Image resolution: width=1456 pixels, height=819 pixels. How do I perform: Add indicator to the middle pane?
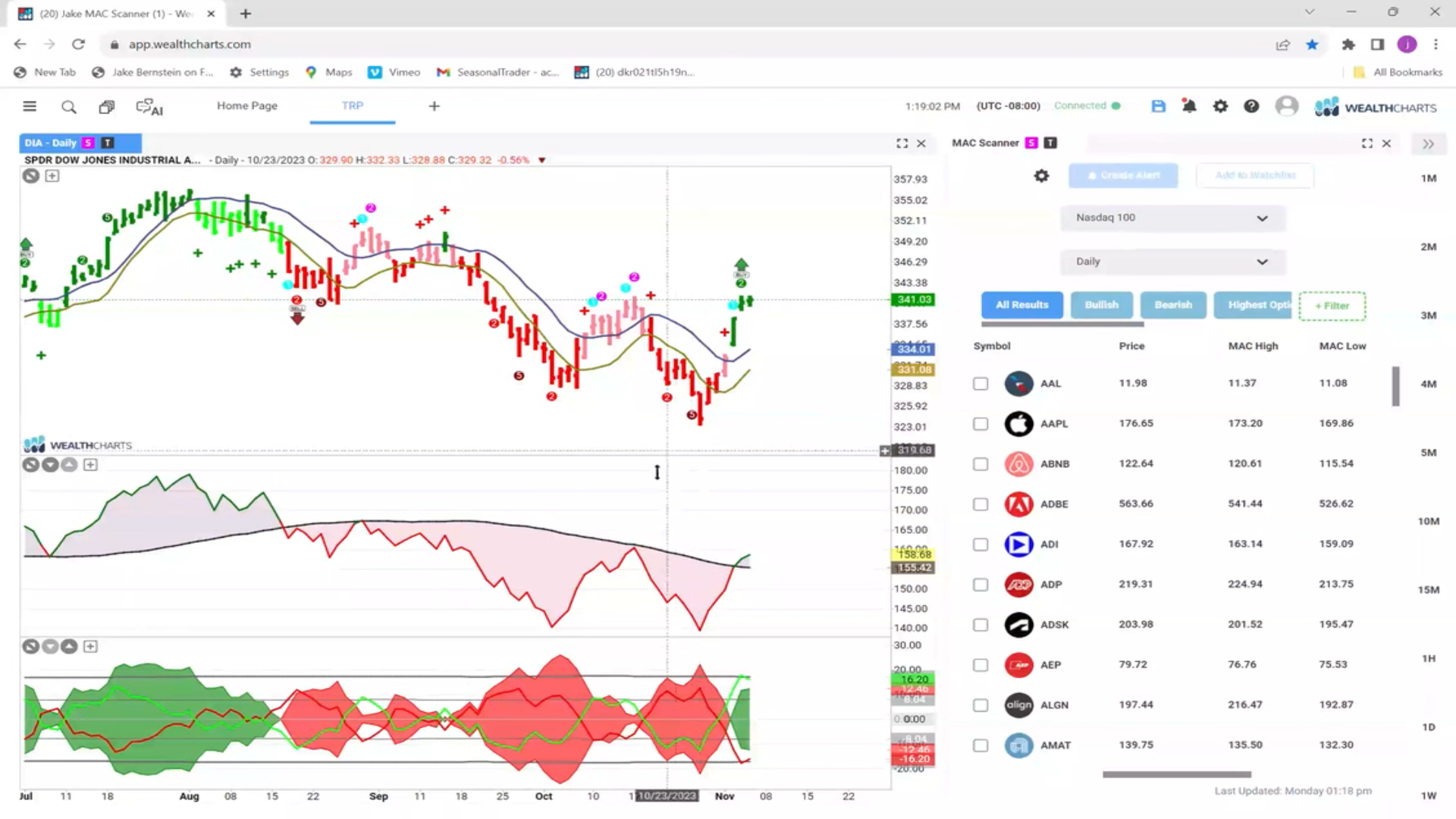click(90, 465)
